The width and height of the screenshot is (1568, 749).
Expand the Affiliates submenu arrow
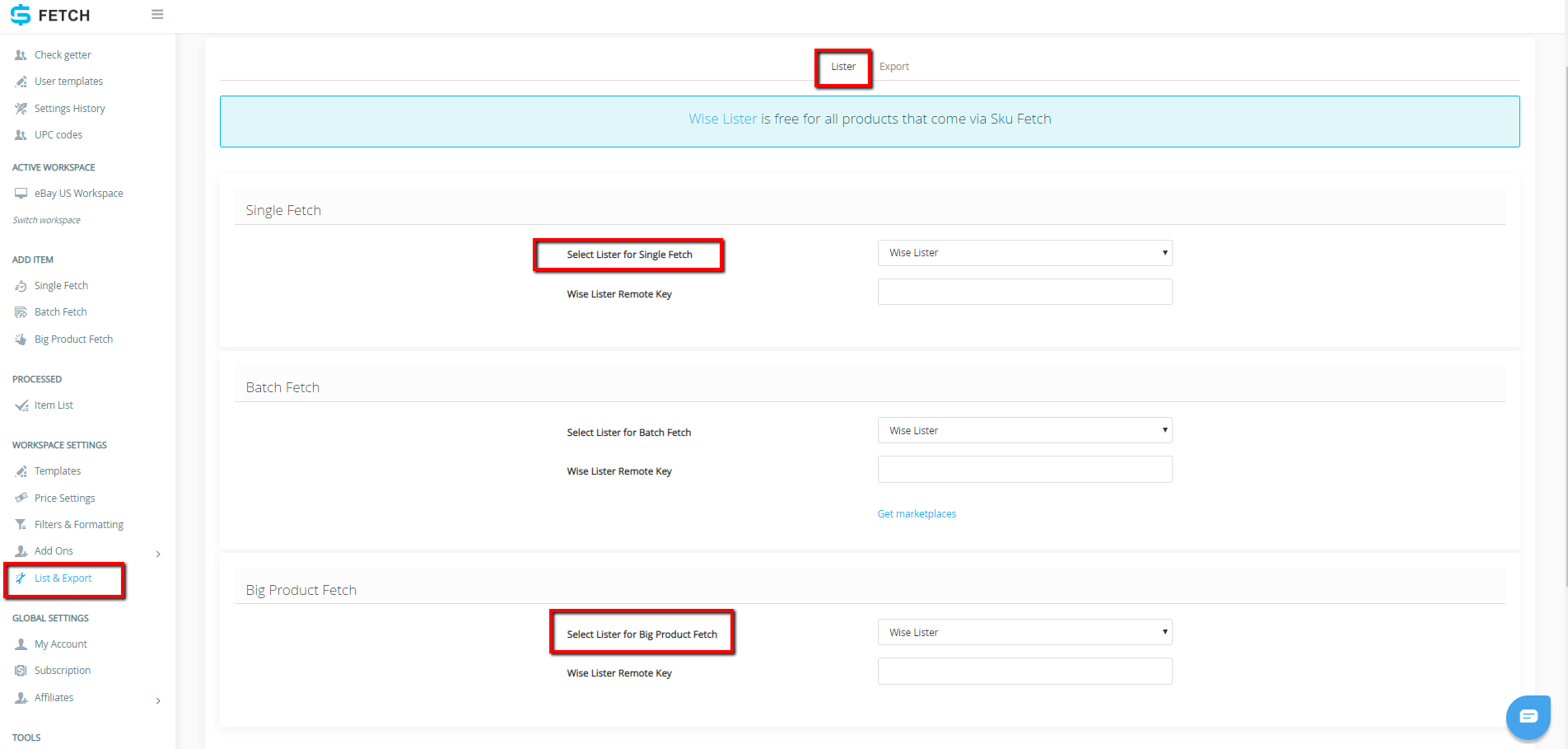[x=158, y=700]
